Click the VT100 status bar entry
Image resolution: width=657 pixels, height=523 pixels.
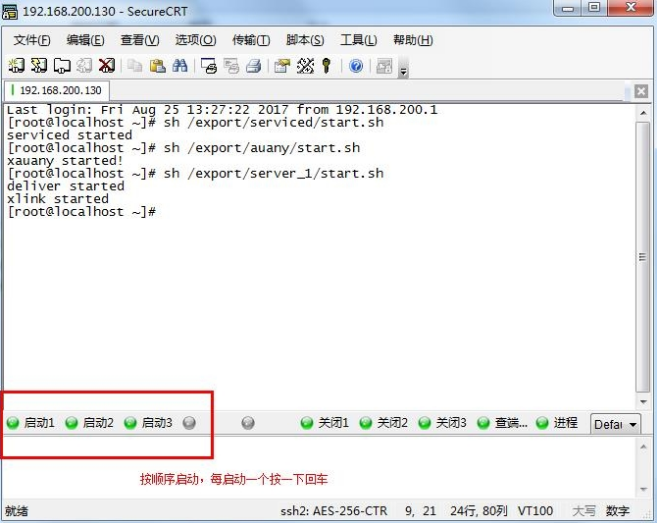(x=535, y=511)
